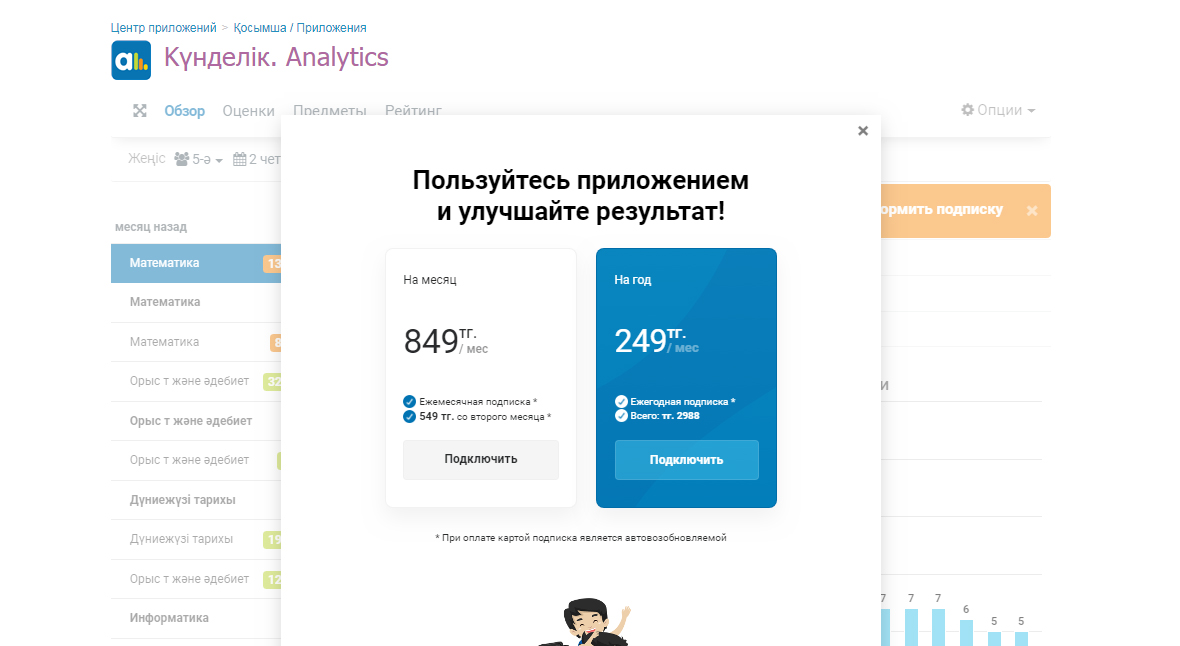Follow the Қосымша / Приложения breadcrumb link

(300, 28)
